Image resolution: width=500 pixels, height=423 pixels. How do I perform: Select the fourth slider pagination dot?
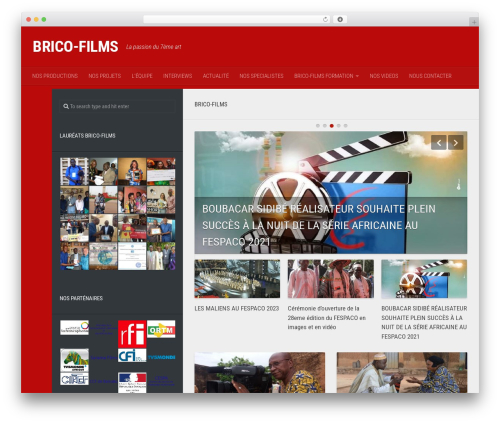point(339,126)
